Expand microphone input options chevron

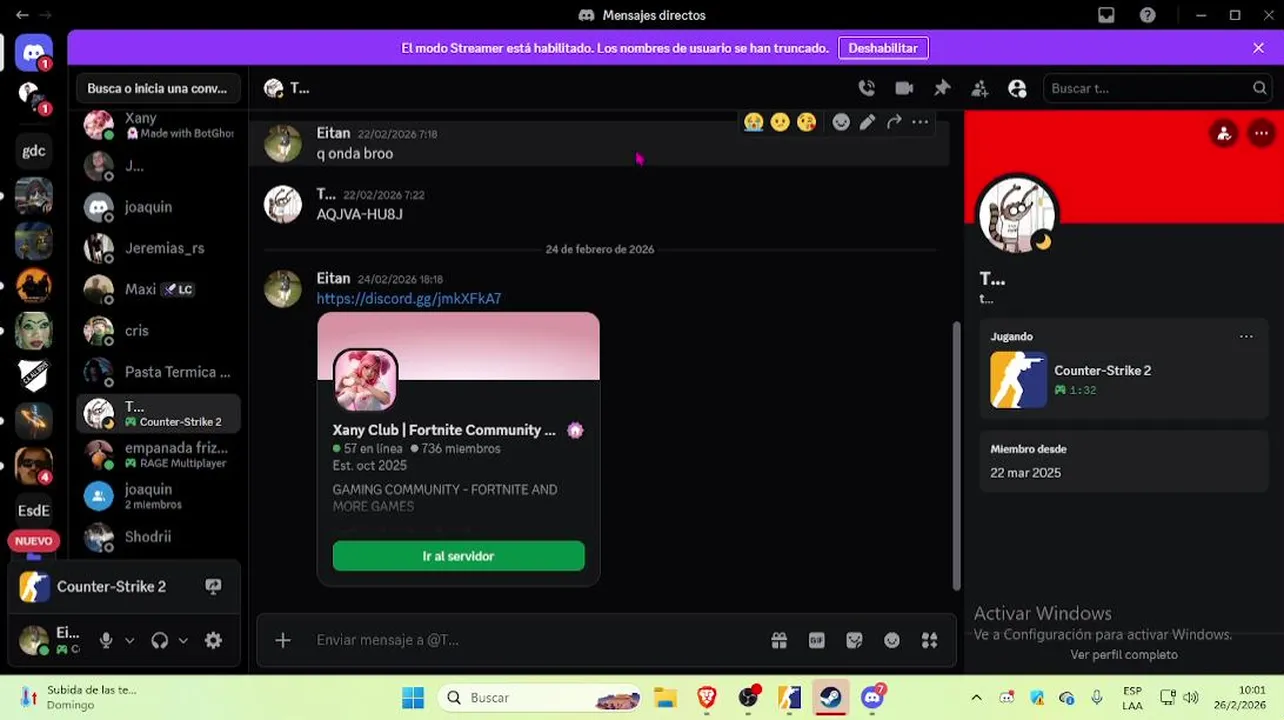point(129,640)
